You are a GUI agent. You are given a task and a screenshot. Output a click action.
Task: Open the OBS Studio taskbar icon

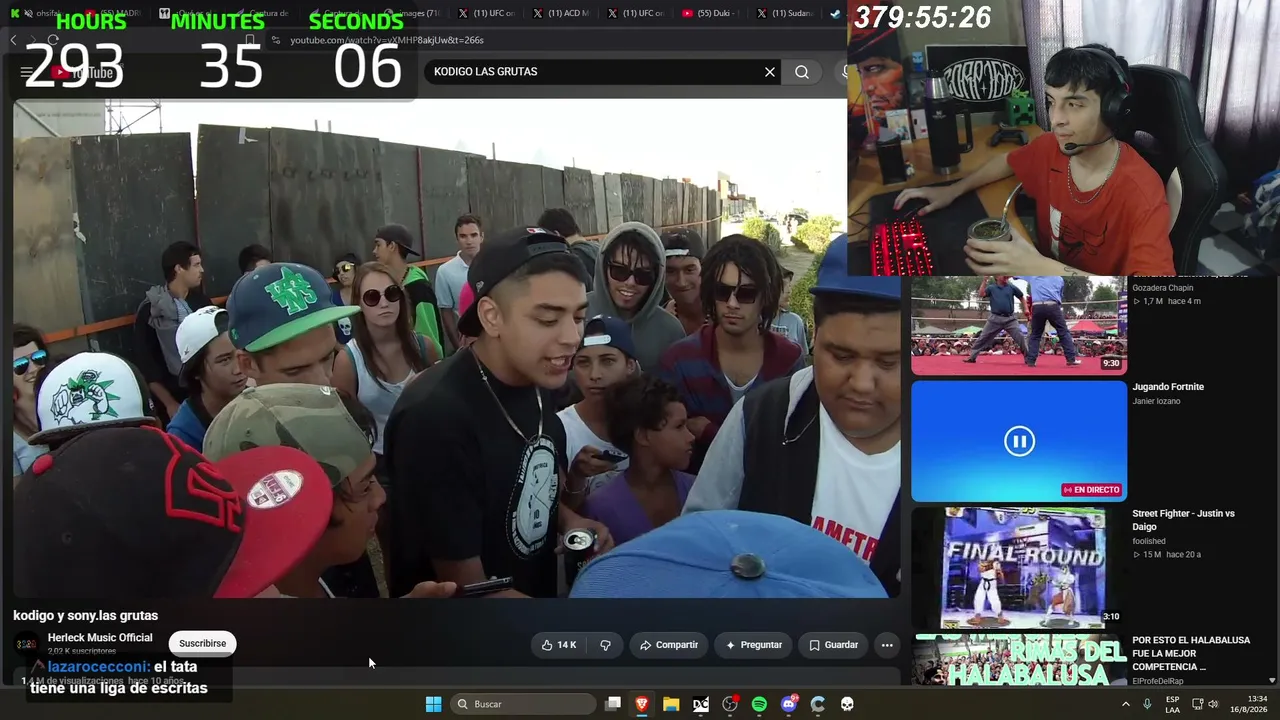(730, 704)
